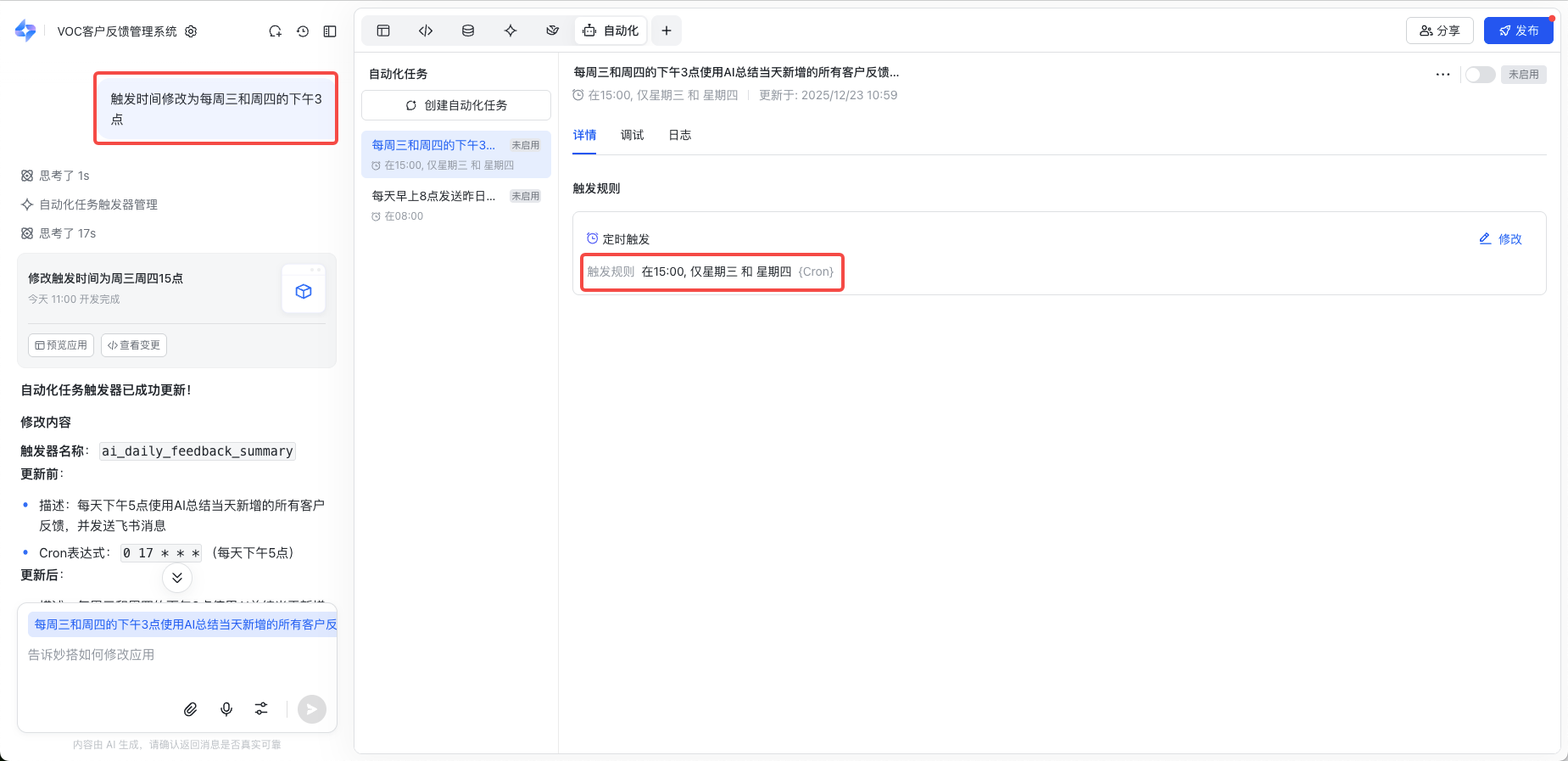Open the three-dot more options menu
The height and width of the screenshot is (761, 1568).
(x=1442, y=75)
